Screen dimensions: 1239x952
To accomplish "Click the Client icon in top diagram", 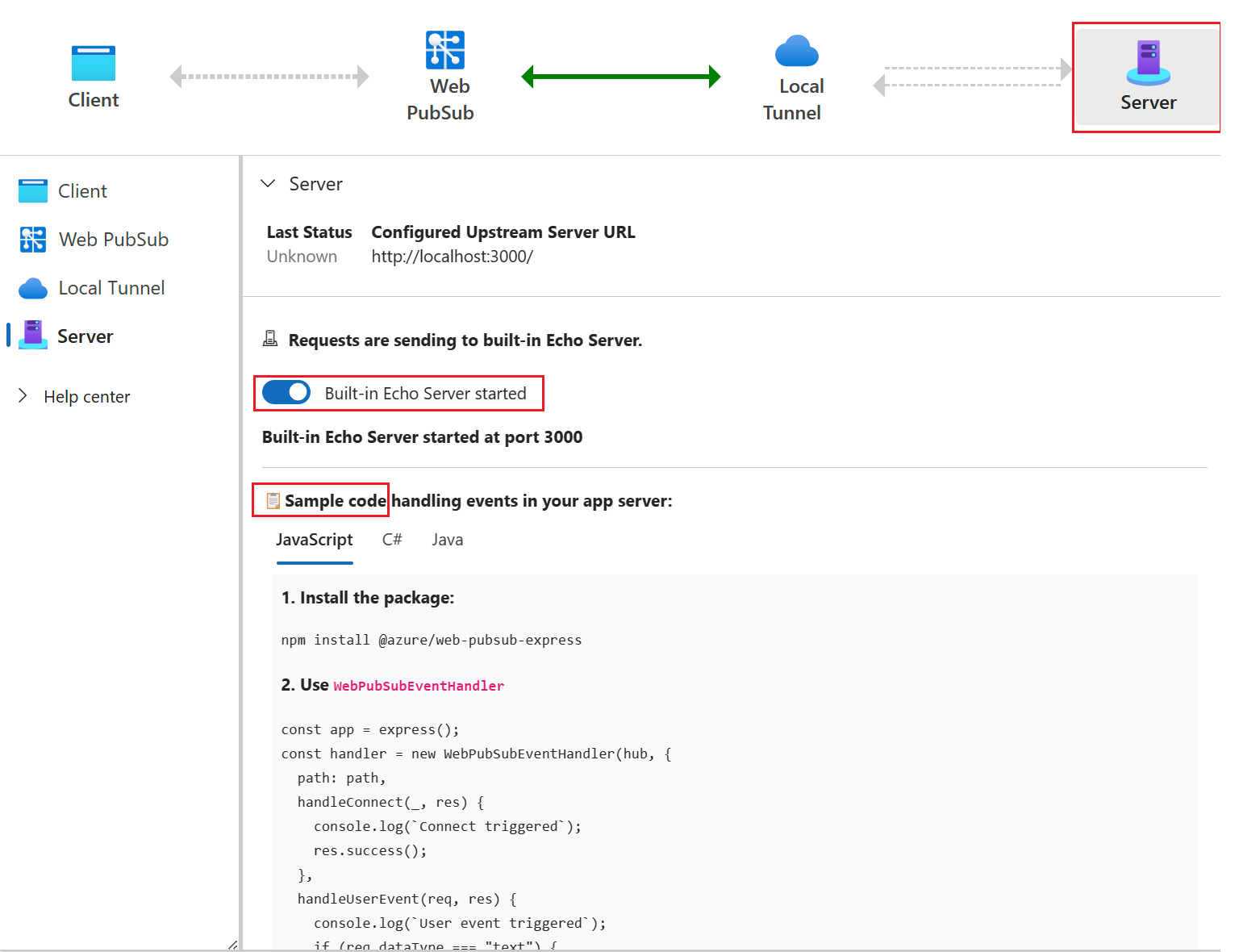I will tap(94, 63).
